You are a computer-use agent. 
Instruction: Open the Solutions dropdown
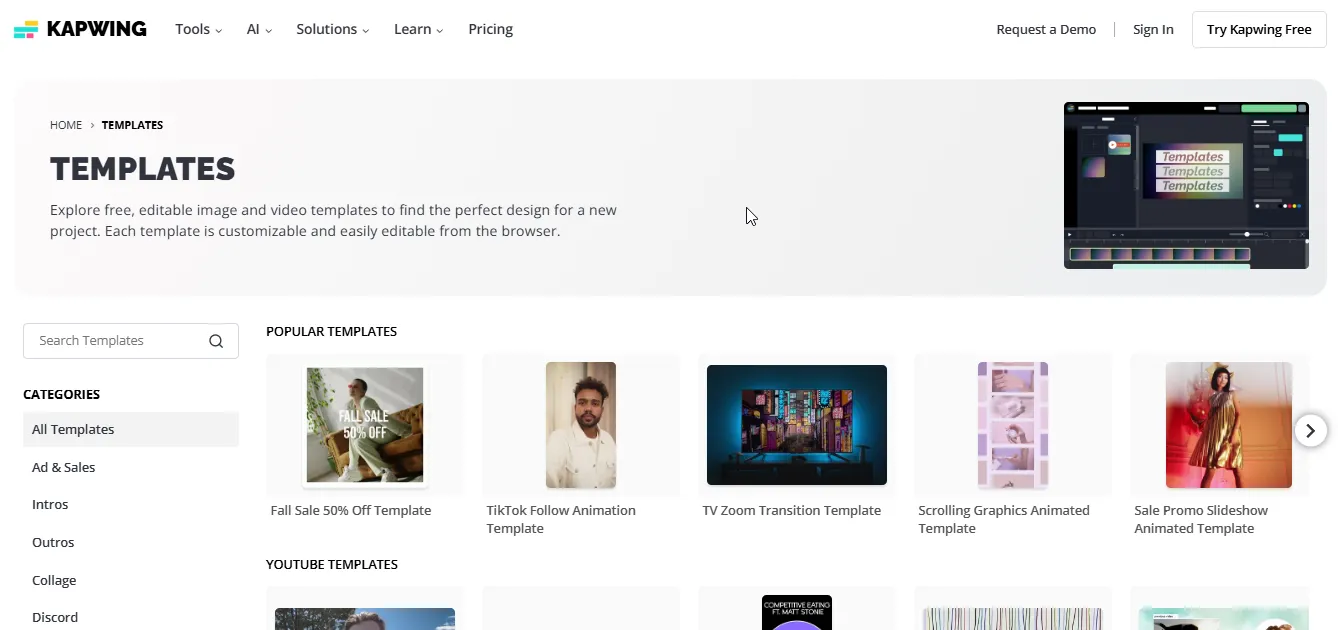[333, 29]
